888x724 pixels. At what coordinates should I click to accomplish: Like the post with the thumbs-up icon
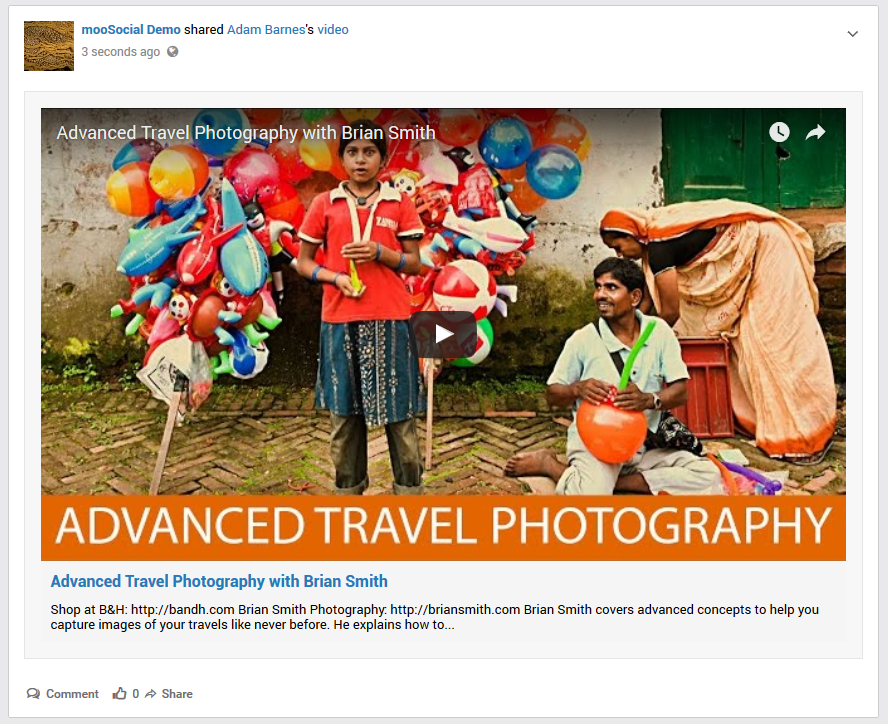tap(120, 694)
